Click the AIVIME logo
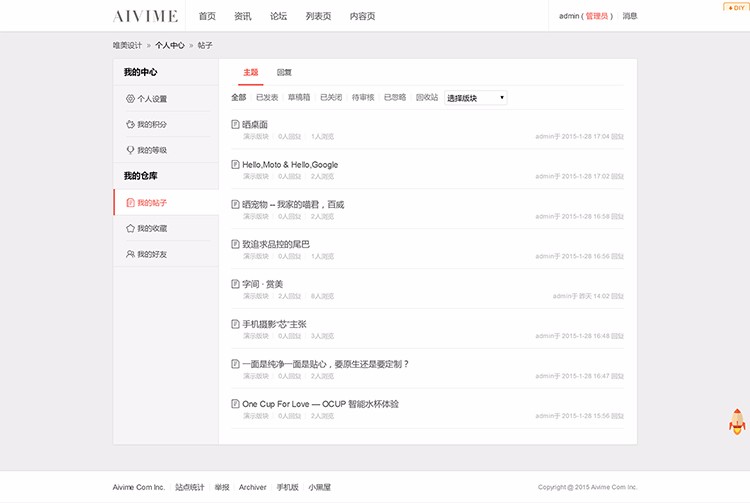The height and width of the screenshot is (503, 750). 145,16
